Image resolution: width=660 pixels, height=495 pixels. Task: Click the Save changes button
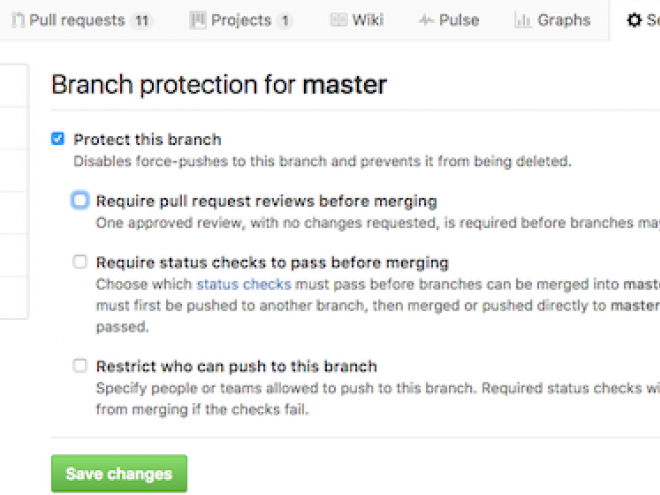[x=119, y=474]
